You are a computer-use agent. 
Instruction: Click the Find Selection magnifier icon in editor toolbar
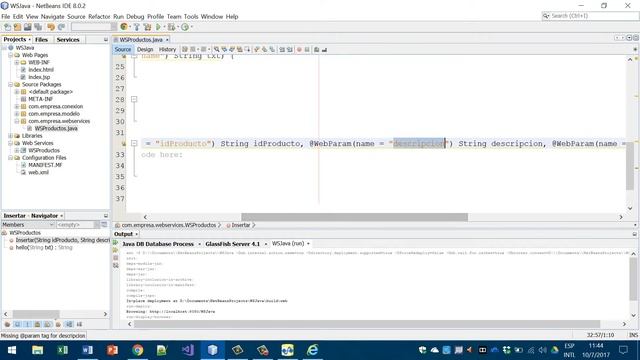tap(217, 49)
